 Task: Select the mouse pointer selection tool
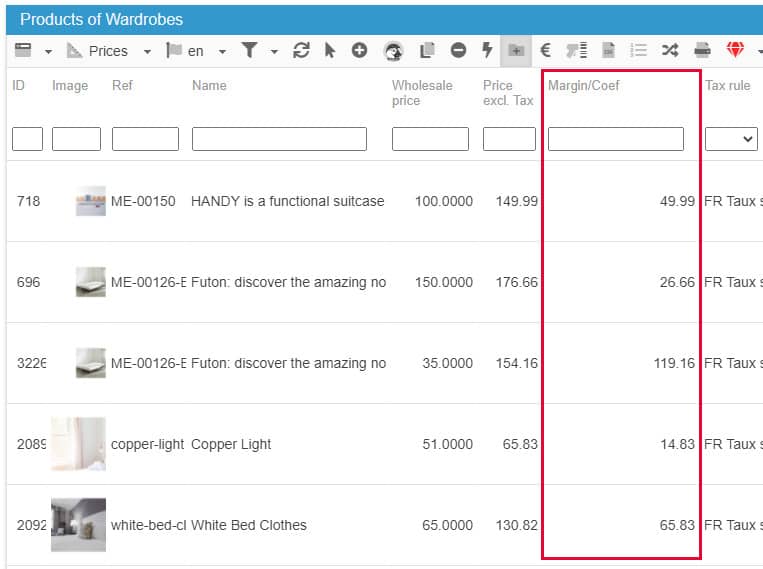click(330, 50)
